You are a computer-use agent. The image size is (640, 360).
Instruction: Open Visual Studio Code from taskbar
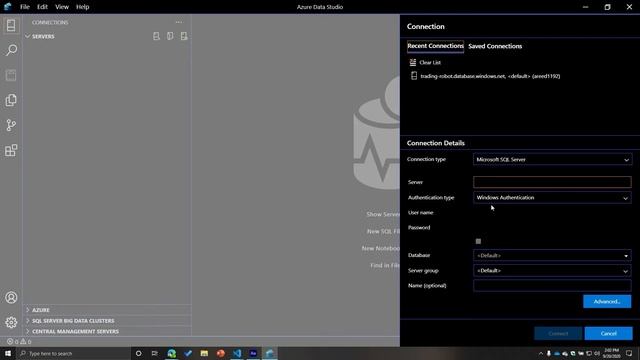(x=237, y=353)
